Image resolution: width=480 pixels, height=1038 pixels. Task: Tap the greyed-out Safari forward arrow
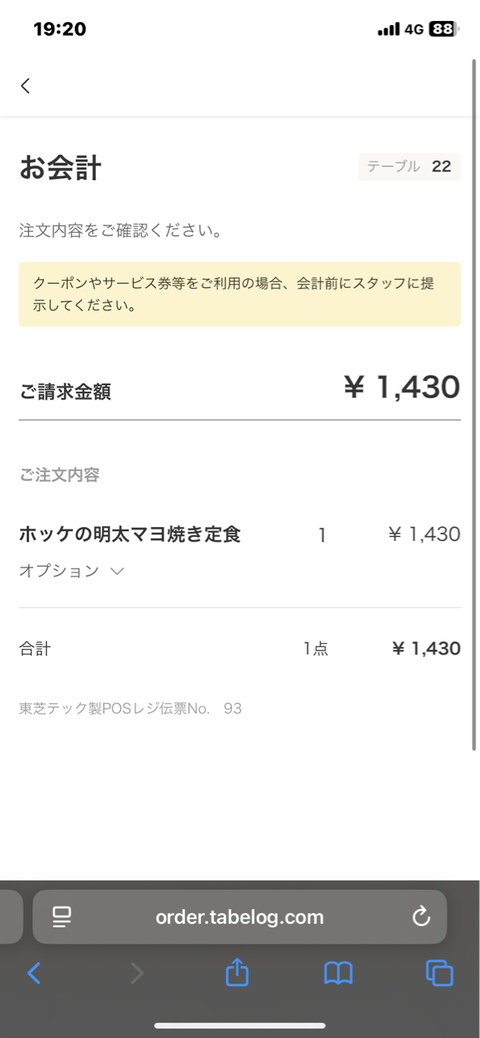[136, 973]
